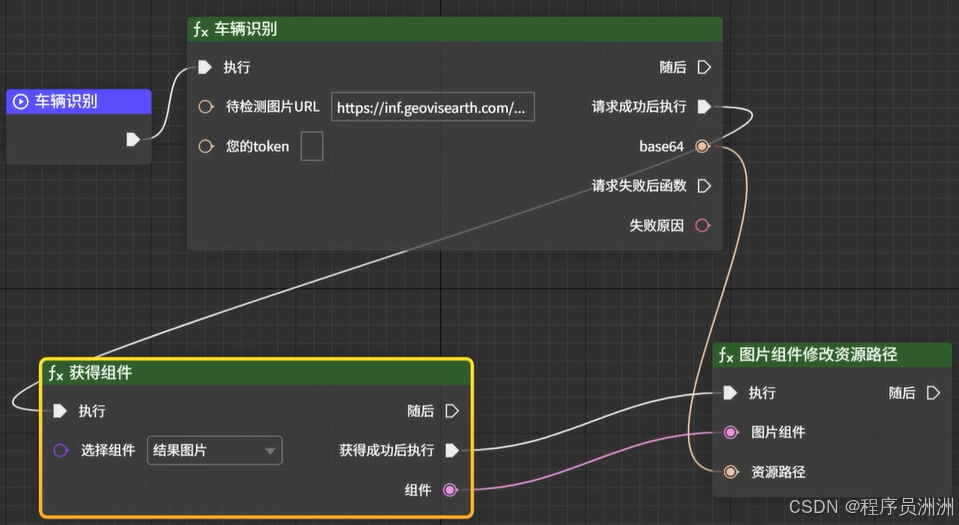Click the 执行 input pin on 获得组件 node

tap(60, 411)
